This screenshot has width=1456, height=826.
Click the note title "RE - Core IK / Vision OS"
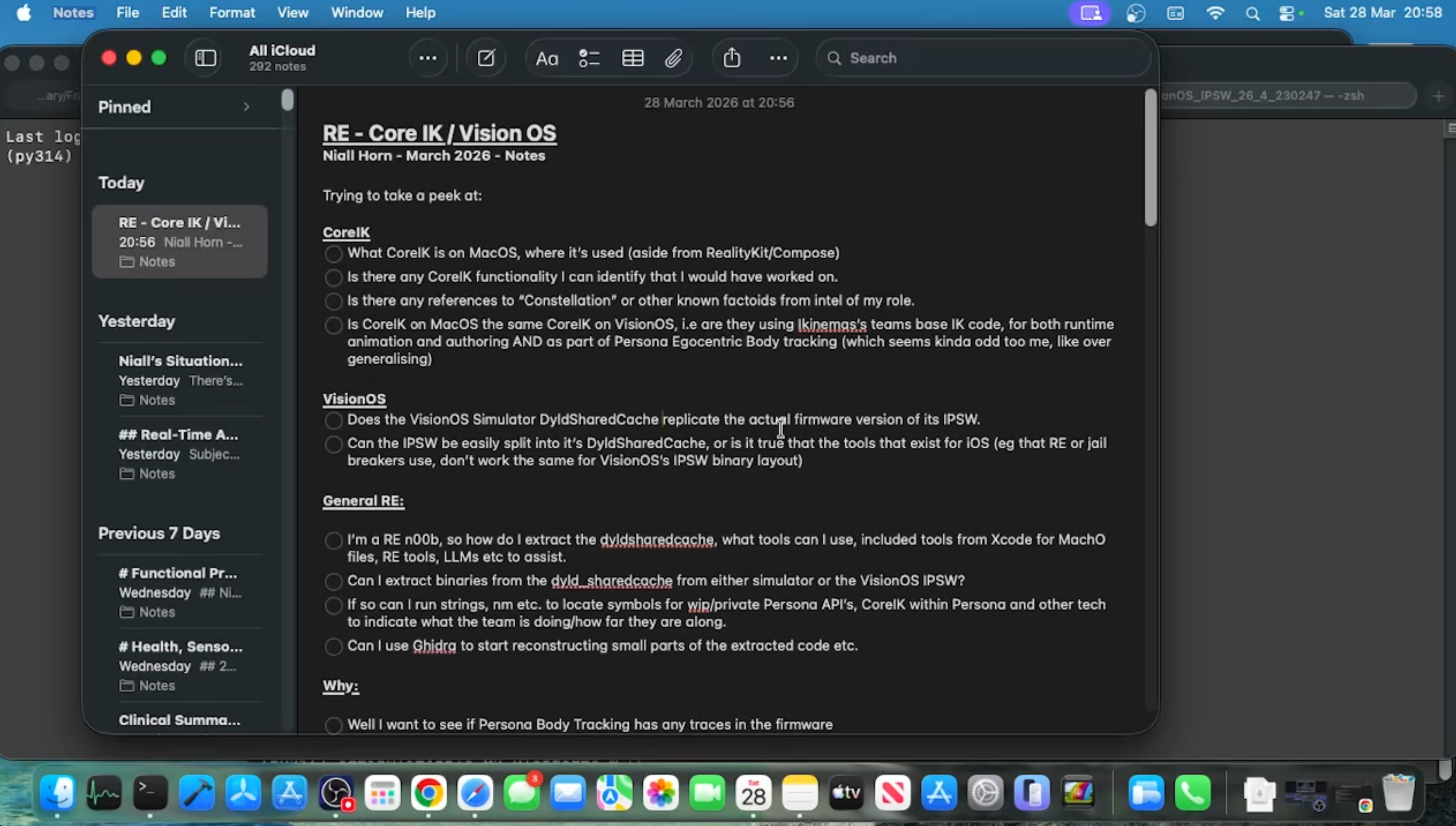439,134
